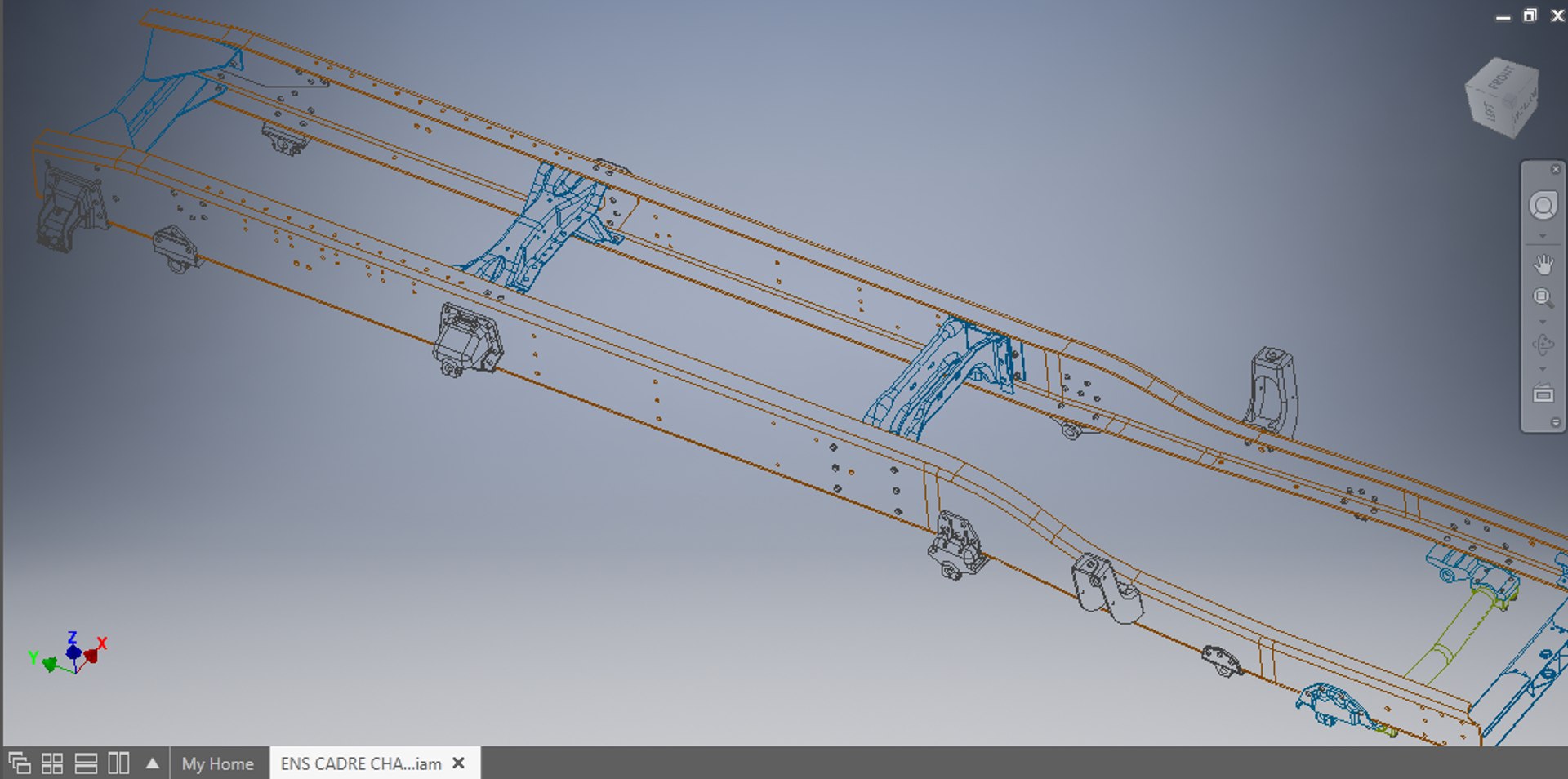Select the Look At view tool
1568x779 pixels.
pos(1543,394)
